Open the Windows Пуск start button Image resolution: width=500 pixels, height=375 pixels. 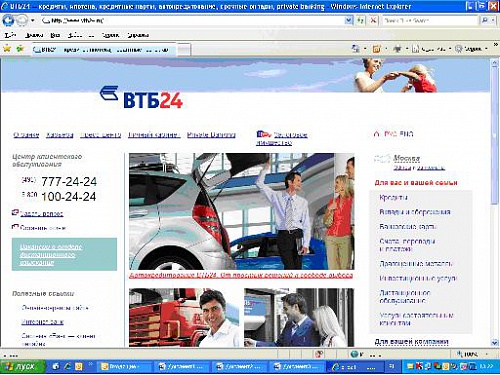[22, 367]
